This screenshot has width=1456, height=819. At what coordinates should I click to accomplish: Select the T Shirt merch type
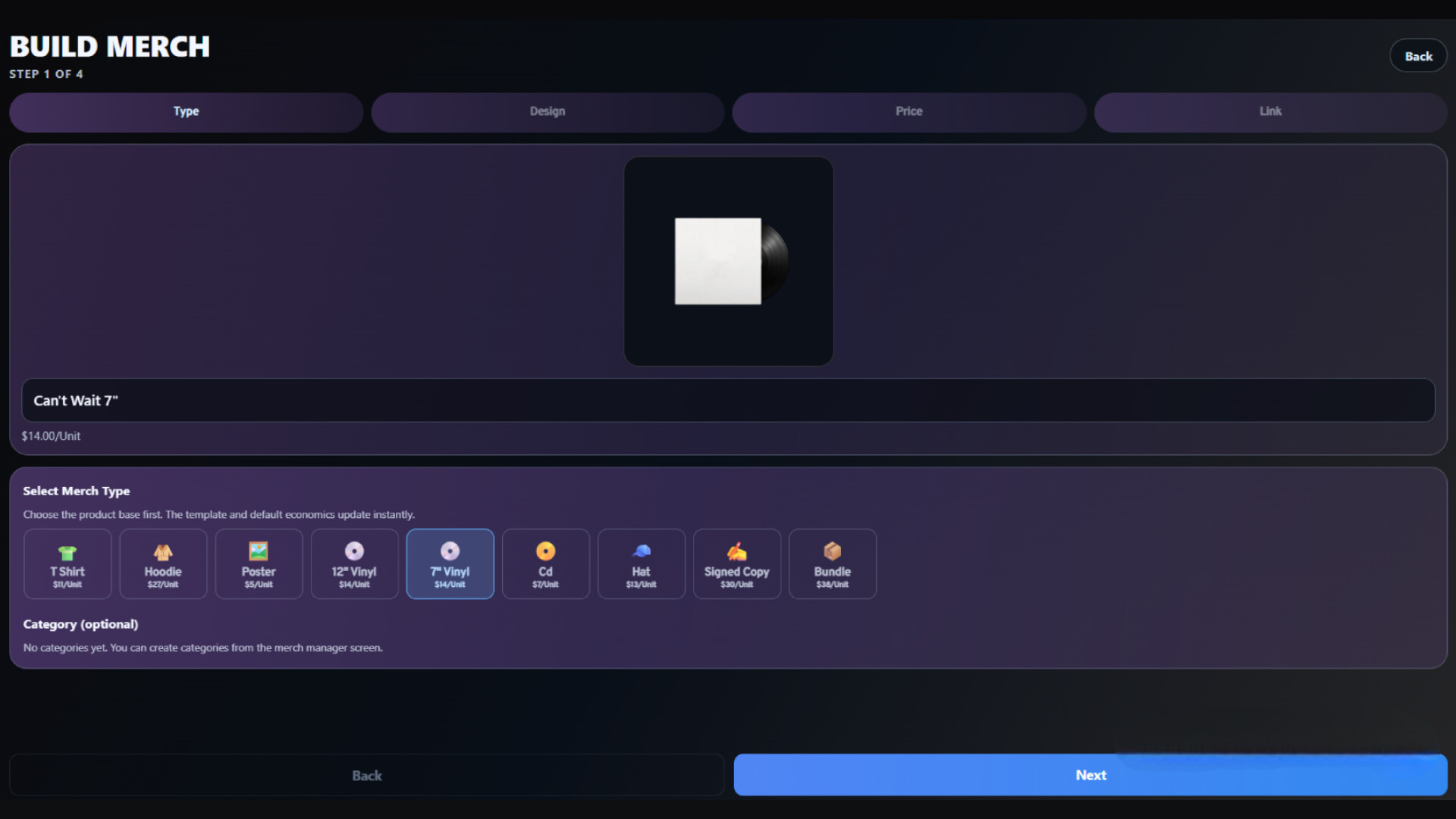67,564
